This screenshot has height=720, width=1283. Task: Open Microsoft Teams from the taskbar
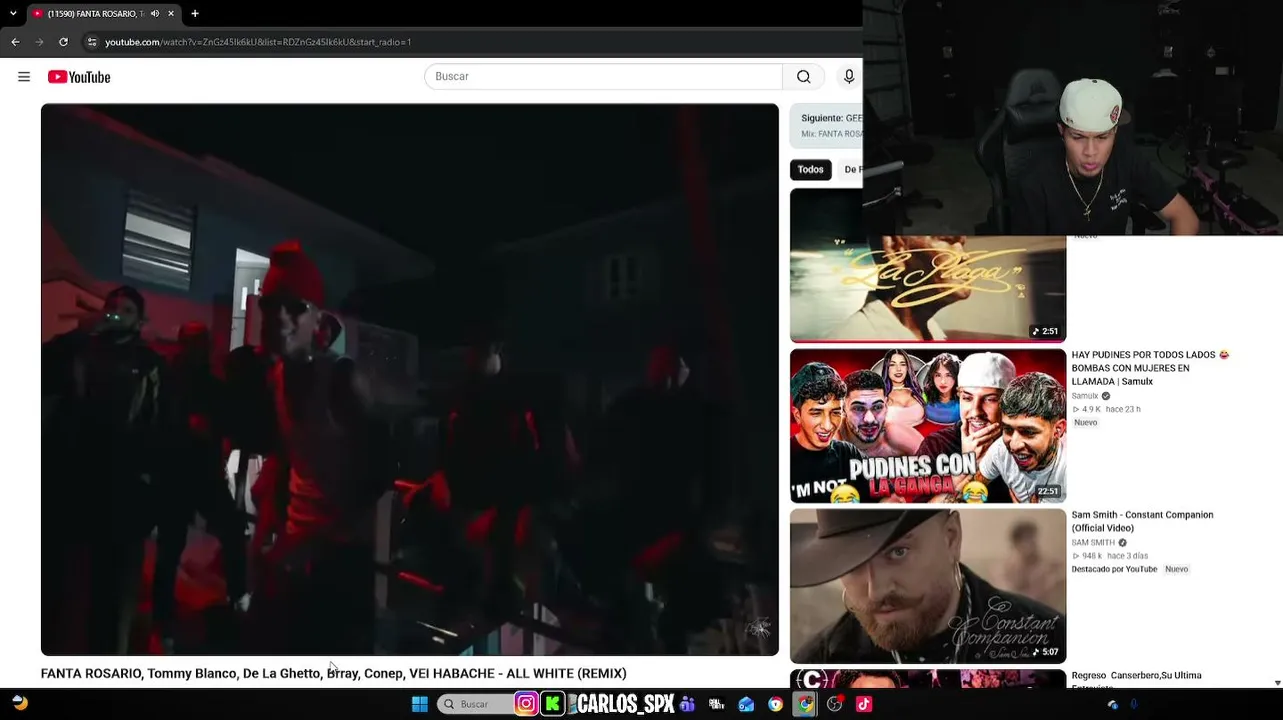point(687,704)
